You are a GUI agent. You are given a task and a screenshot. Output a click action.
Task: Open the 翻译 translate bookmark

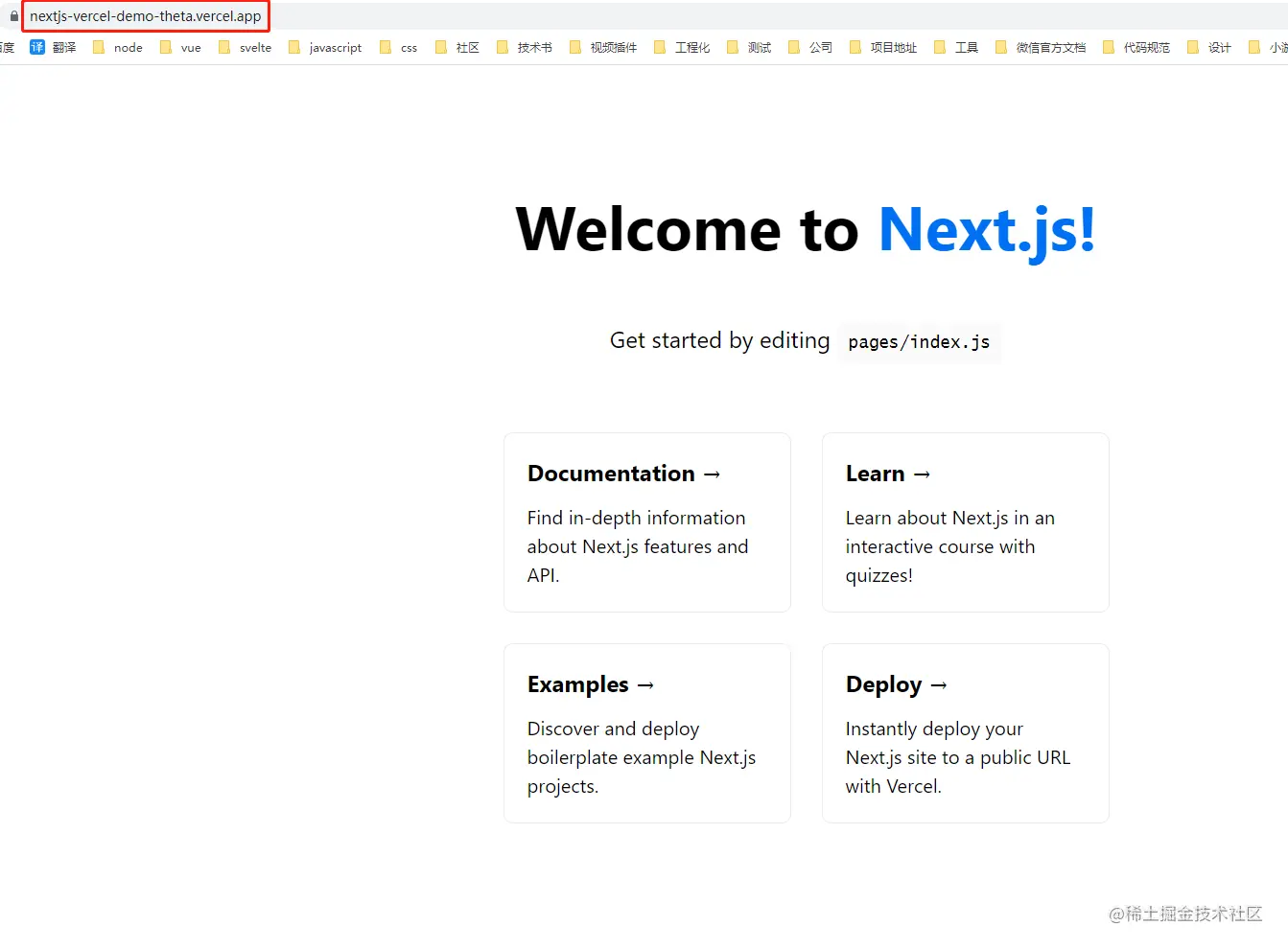tap(53, 47)
